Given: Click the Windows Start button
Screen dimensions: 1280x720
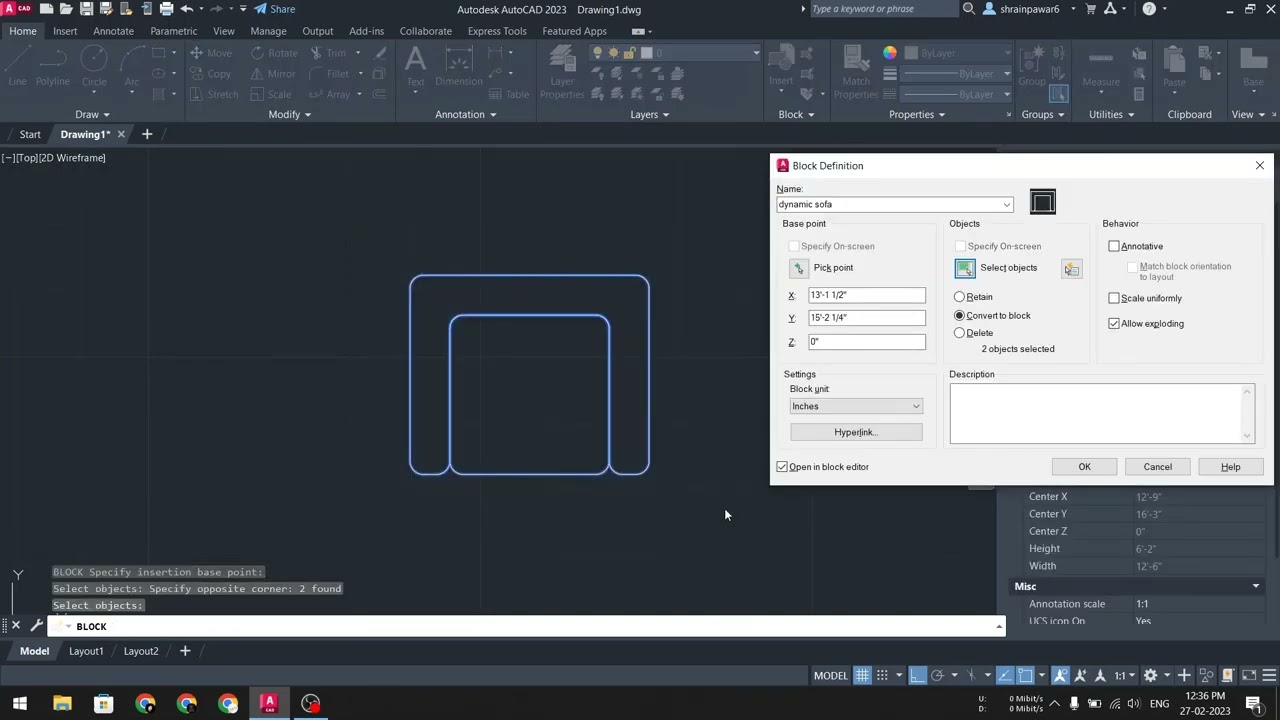Looking at the screenshot, I should coord(20,703).
